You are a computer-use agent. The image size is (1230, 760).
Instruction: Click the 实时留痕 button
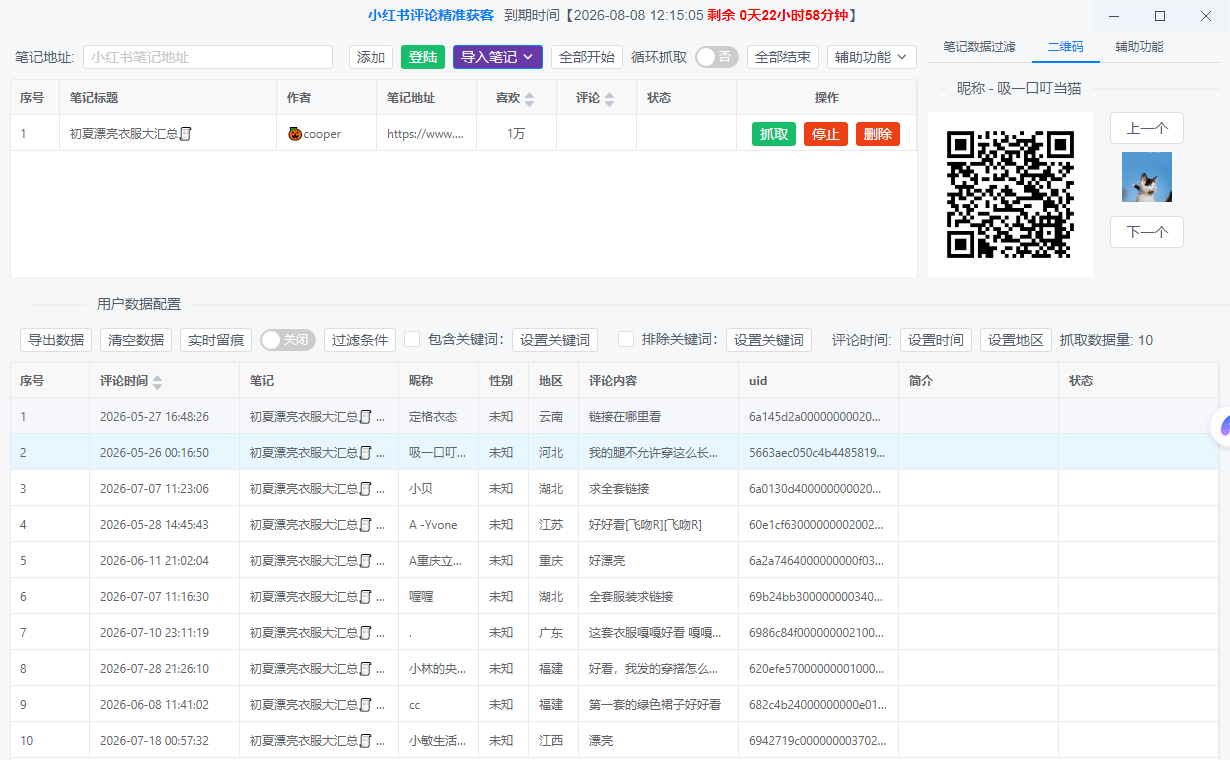coord(216,340)
